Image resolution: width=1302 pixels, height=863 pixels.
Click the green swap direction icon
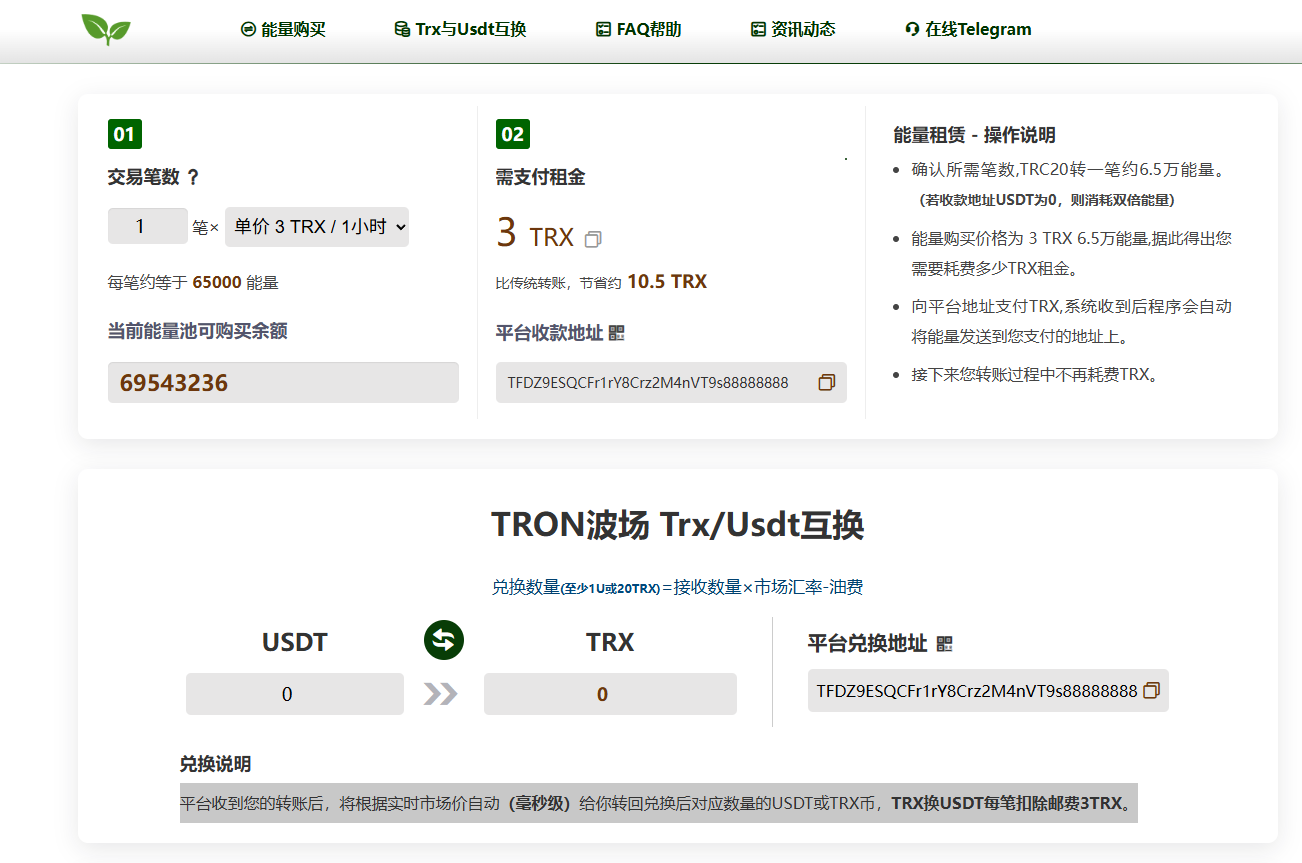[444, 639]
